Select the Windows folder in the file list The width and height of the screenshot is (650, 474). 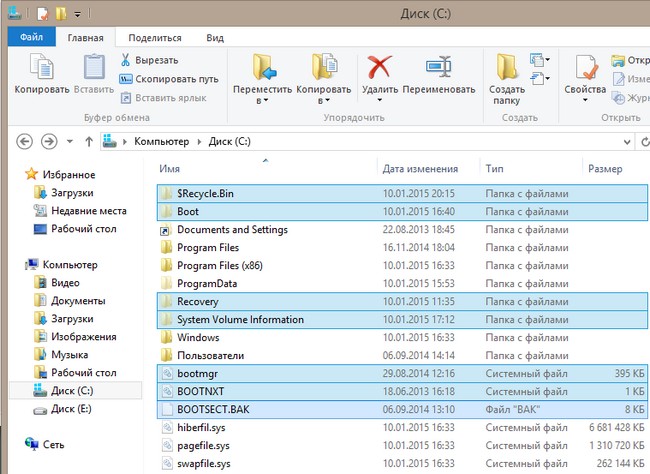pyautogui.click(x=197, y=338)
